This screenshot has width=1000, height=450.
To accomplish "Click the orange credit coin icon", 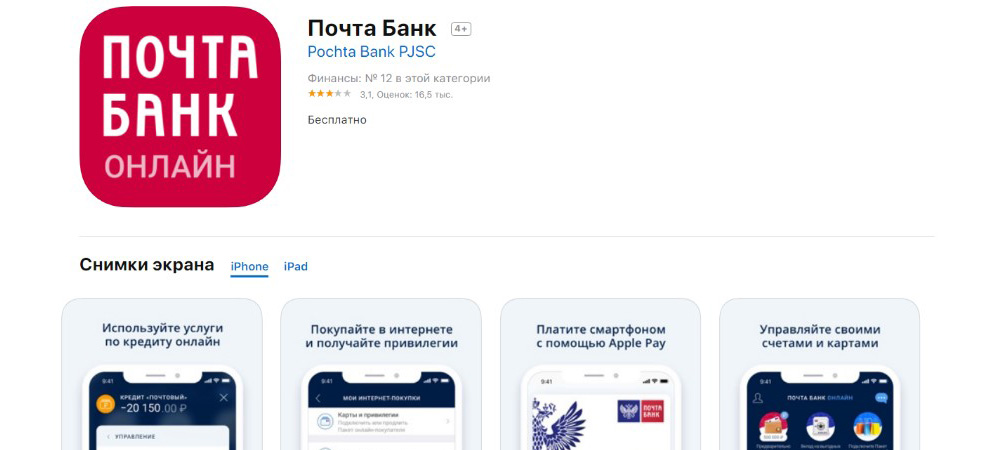I will 105,403.
